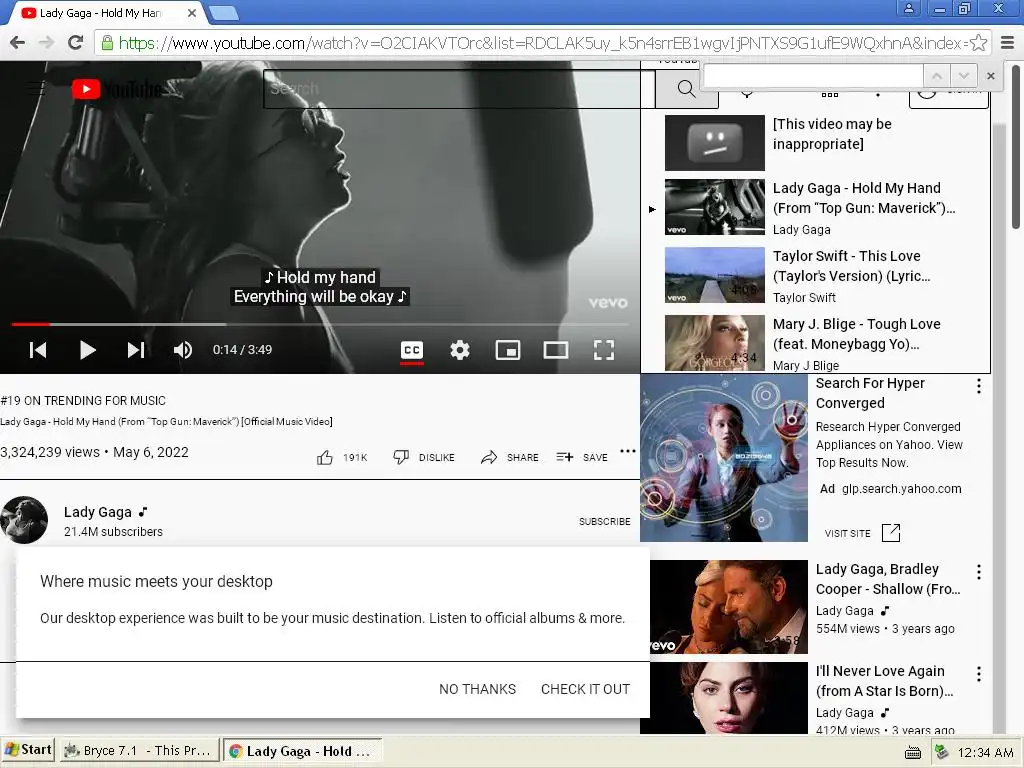Click the browser forward arrow
Image resolution: width=1024 pixels, height=768 pixels.
click(x=46, y=43)
